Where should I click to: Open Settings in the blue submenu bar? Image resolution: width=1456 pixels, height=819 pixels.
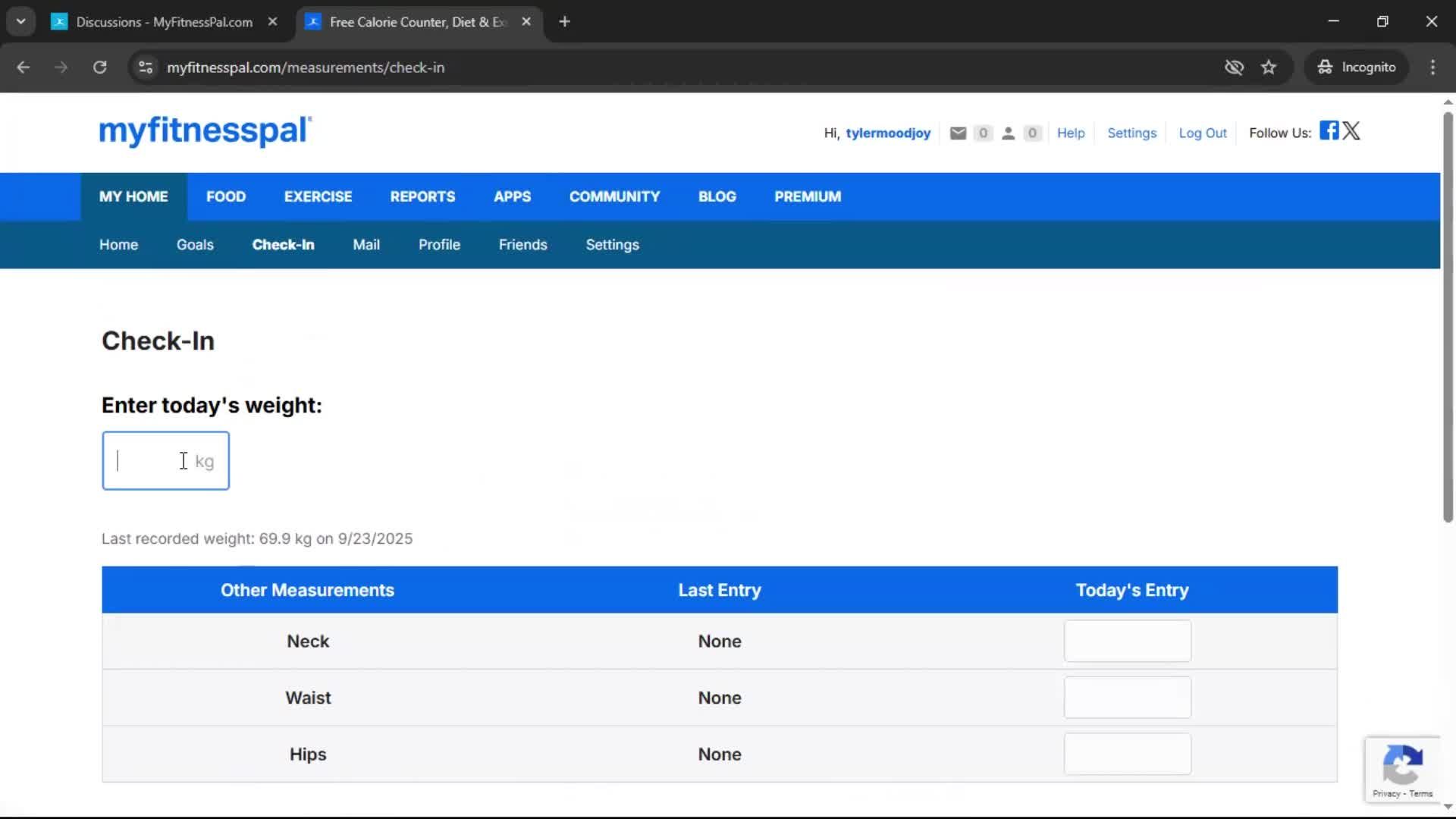pyautogui.click(x=612, y=244)
